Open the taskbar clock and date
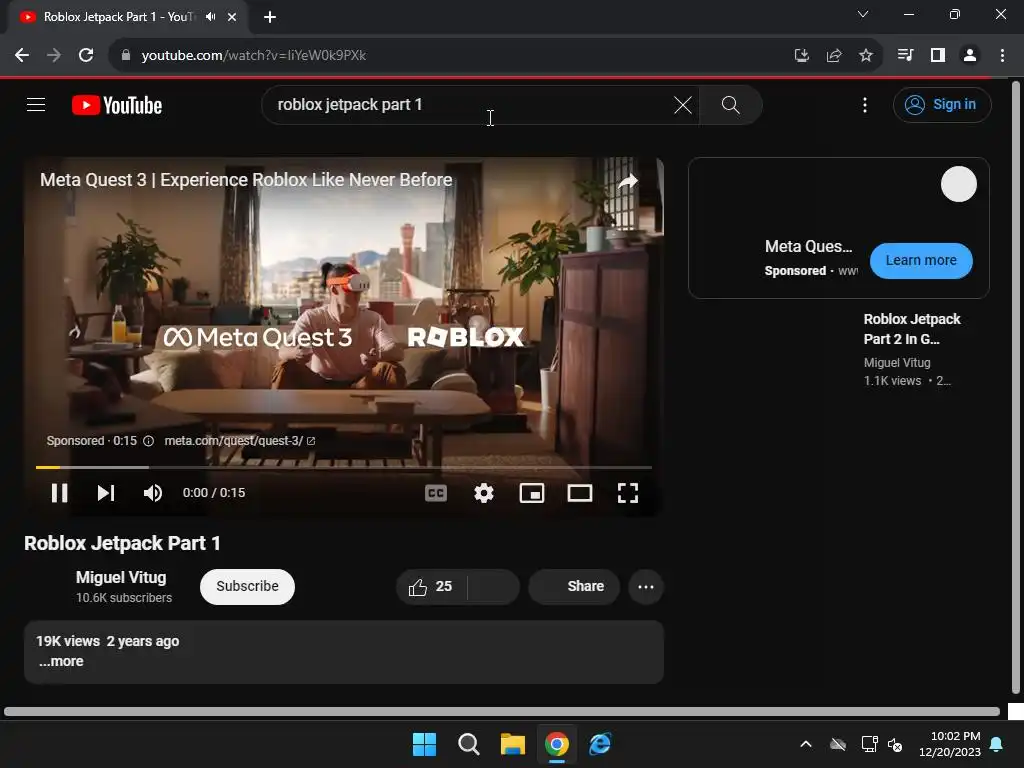Image resolution: width=1024 pixels, height=768 pixels. [x=950, y=744]
